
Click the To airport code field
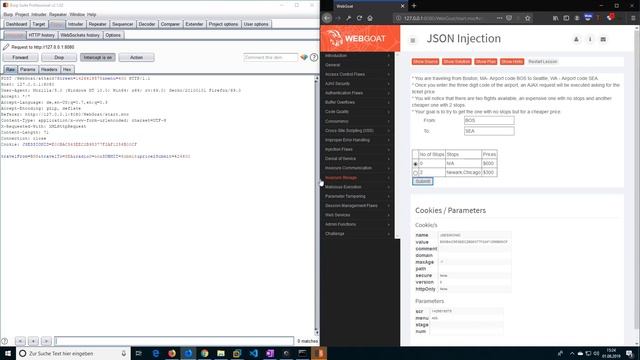(489, 131)
